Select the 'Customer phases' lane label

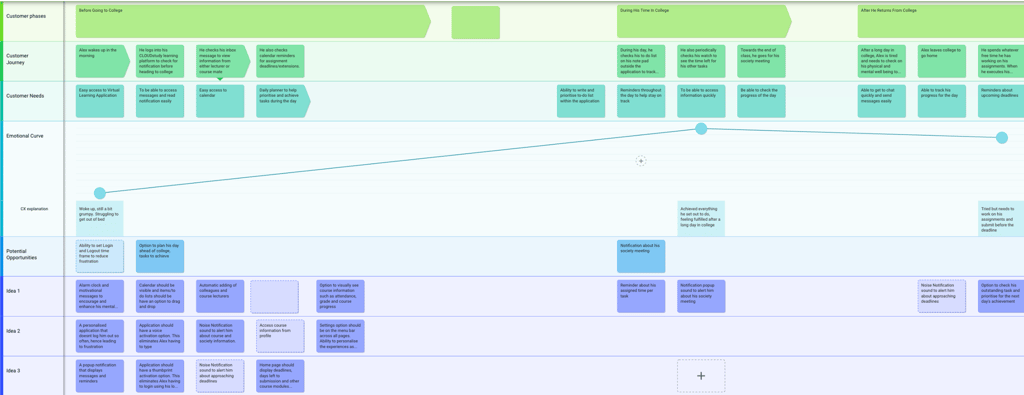click(x=26, y=16)
